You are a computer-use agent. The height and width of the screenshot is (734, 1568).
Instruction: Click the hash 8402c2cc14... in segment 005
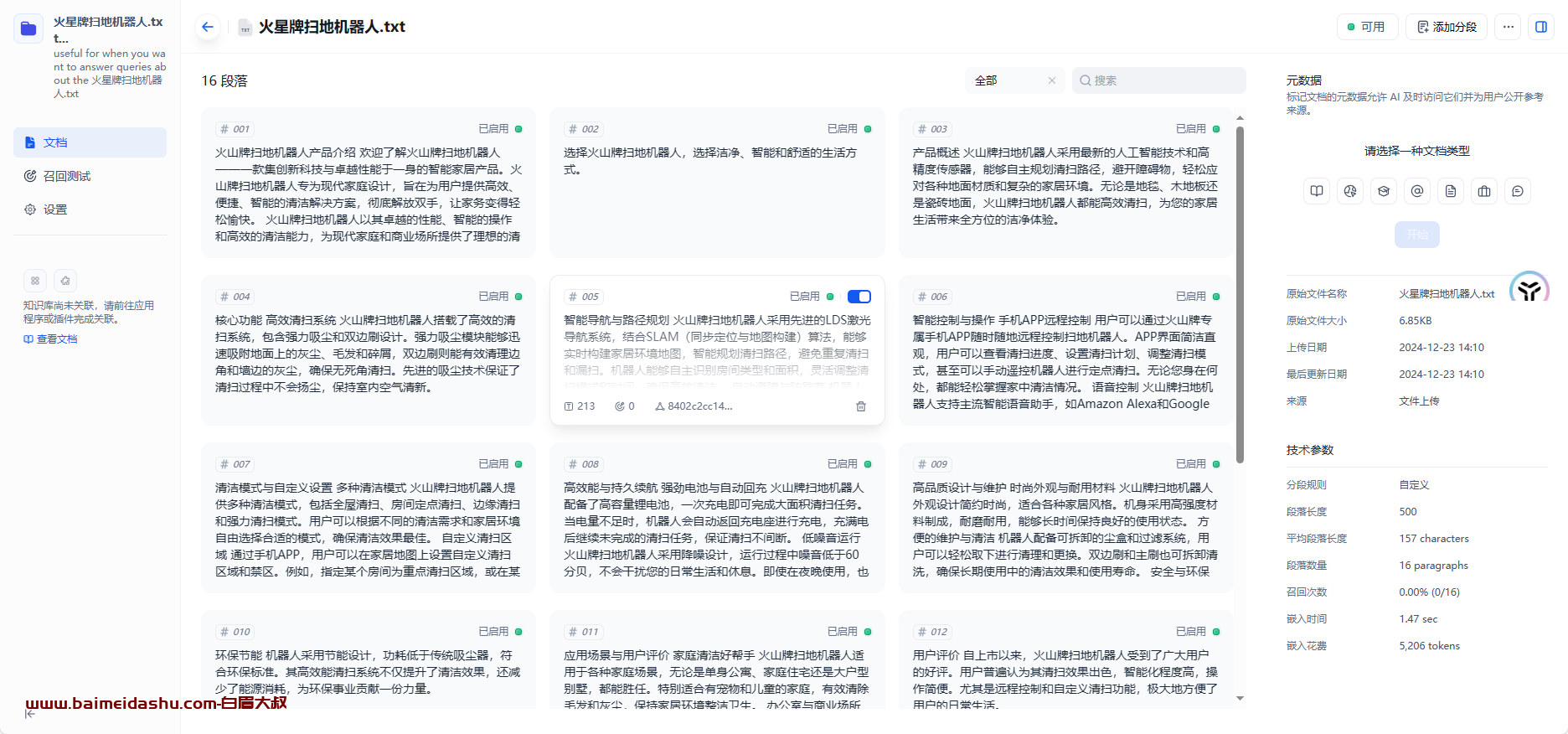[x=694, y=406]
